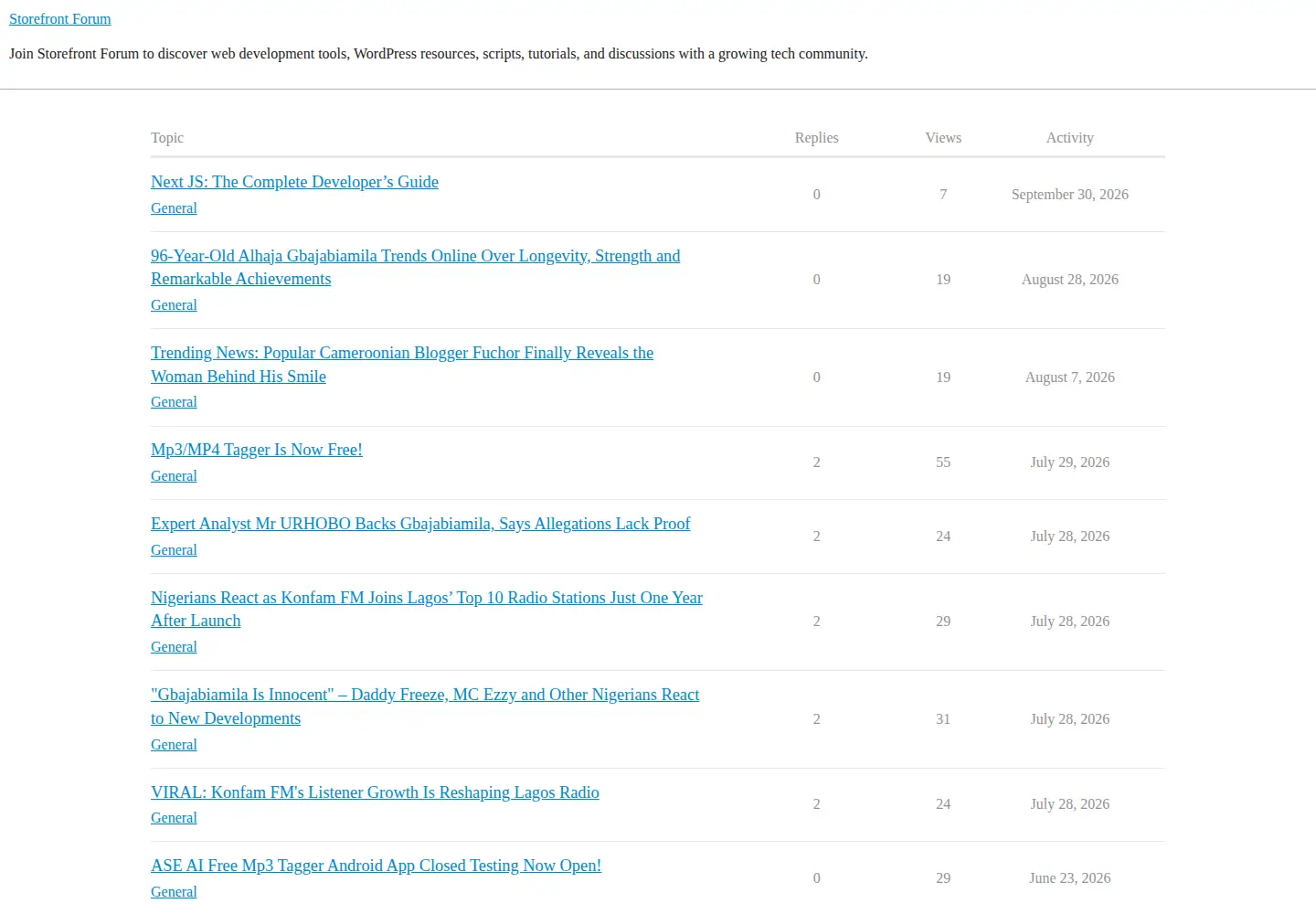
Task: Open the Storefront Forum home link
Action: tap(59, 19)
